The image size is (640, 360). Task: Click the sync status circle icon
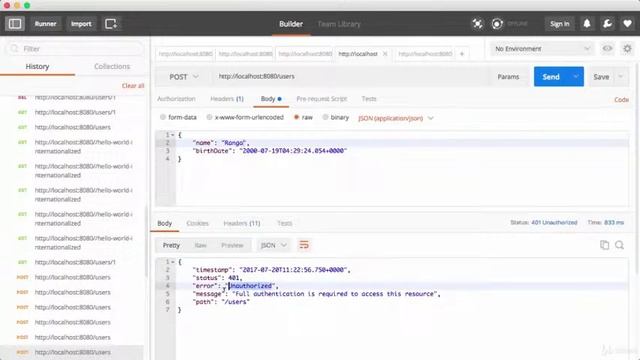point(497,24)
